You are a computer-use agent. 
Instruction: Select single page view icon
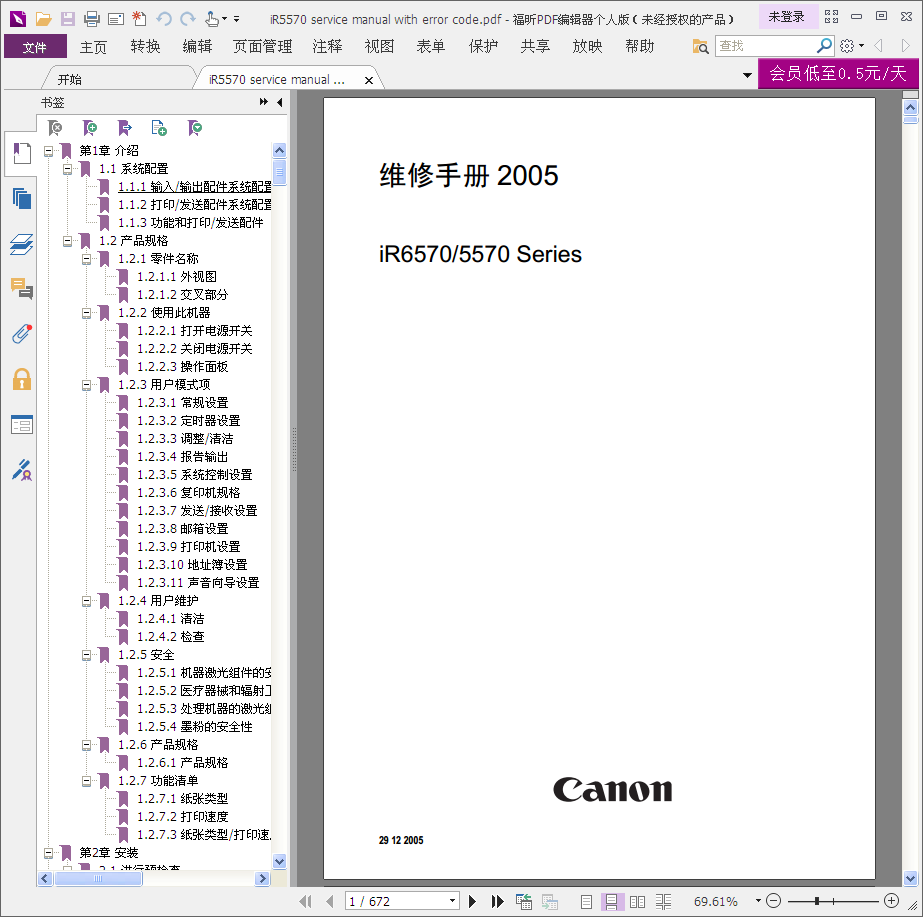(586, 901)
